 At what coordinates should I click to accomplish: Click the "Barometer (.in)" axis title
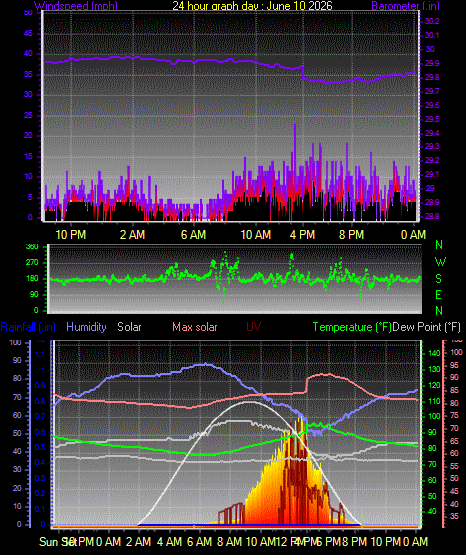pyautogui.click(x=405, y=6)
